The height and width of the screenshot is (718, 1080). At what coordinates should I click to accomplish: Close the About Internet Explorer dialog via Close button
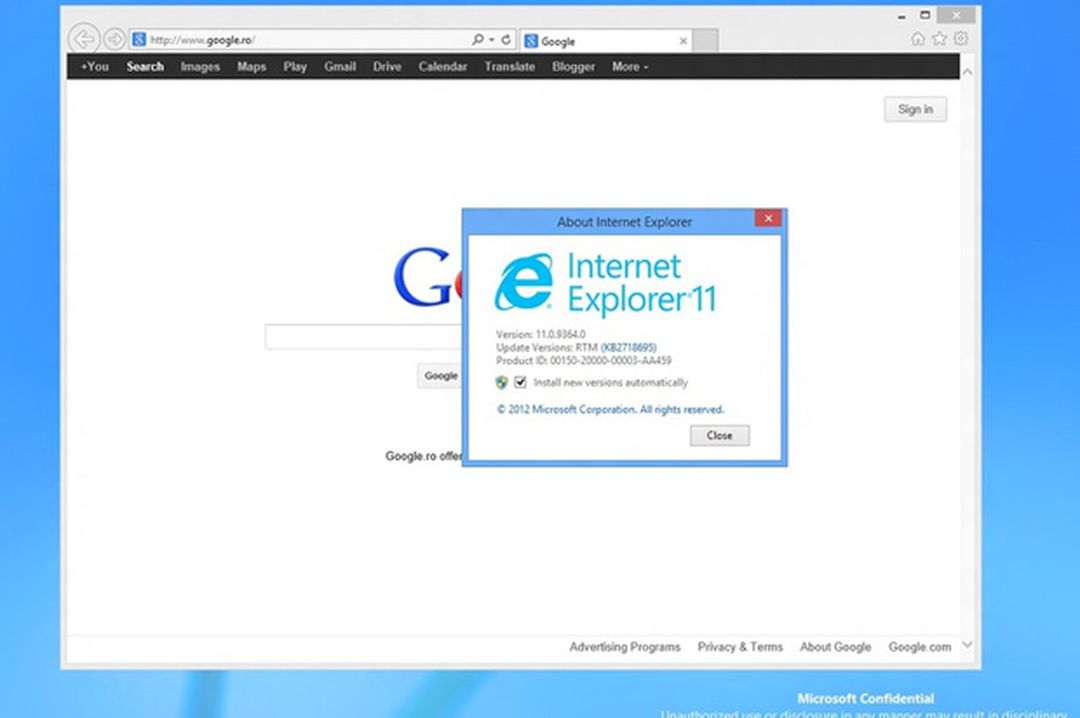(719, 435)
